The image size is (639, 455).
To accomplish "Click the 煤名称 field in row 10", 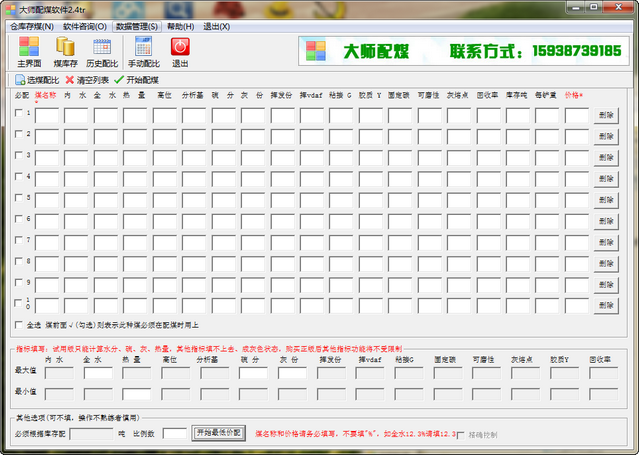I will pyautogui.click(x=47, y=306).
